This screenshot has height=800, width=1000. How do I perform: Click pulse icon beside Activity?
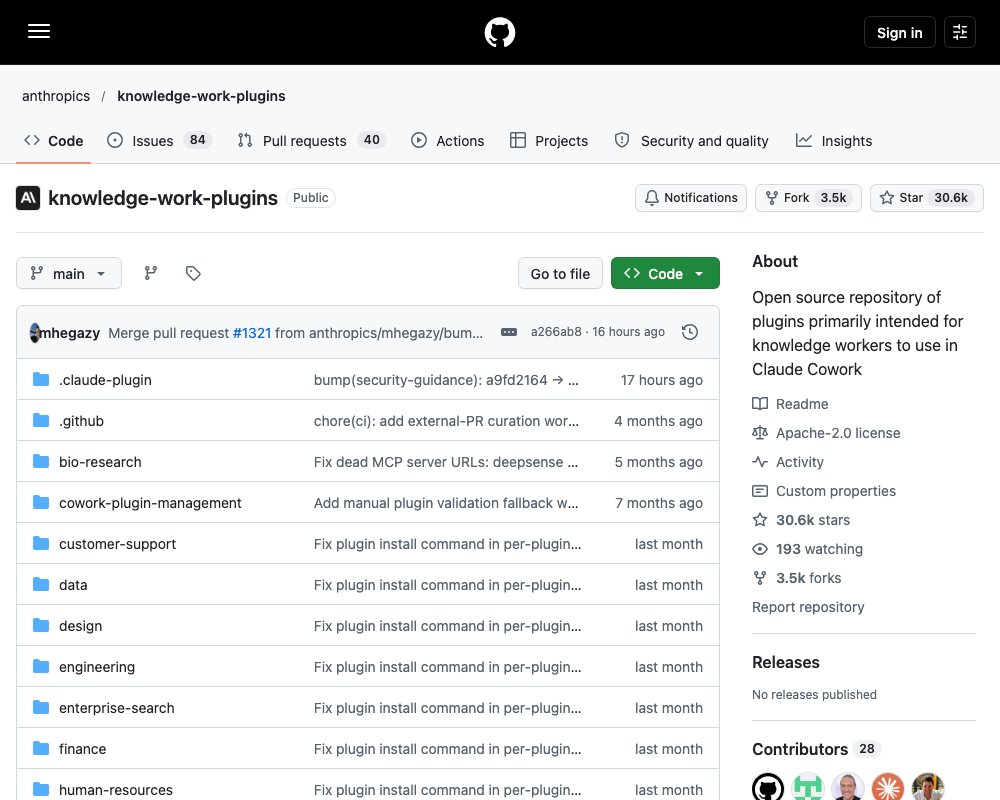click(760, 462)
